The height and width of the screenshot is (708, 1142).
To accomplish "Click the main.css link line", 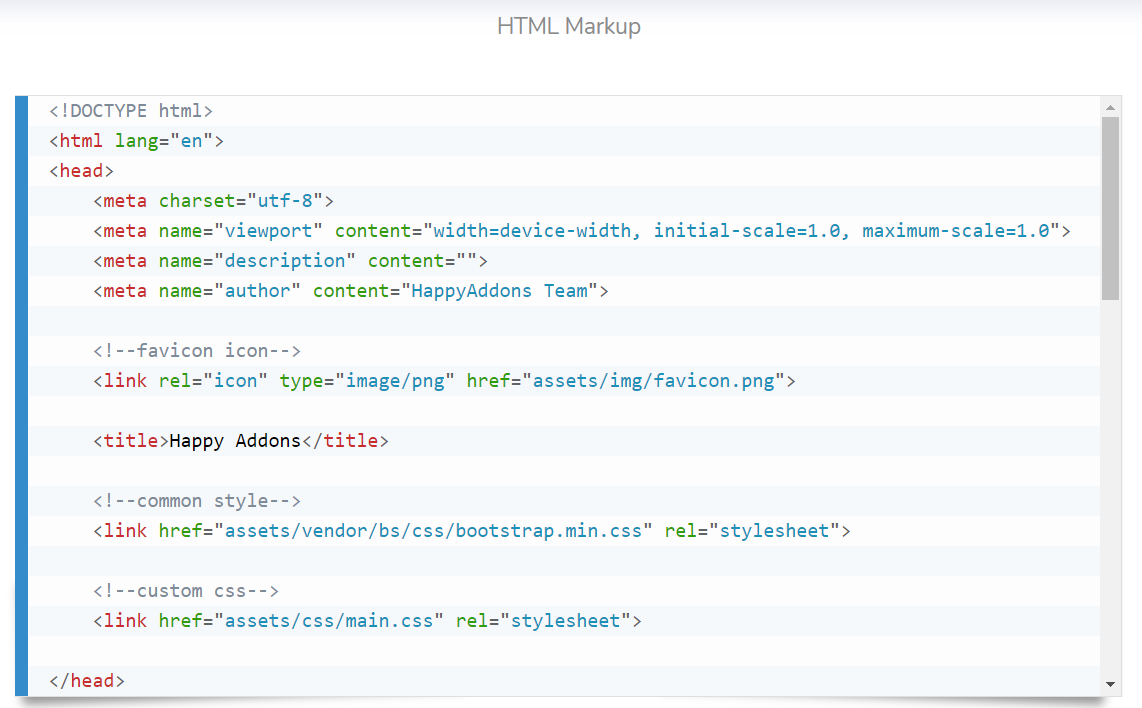I will click(367, 621).
